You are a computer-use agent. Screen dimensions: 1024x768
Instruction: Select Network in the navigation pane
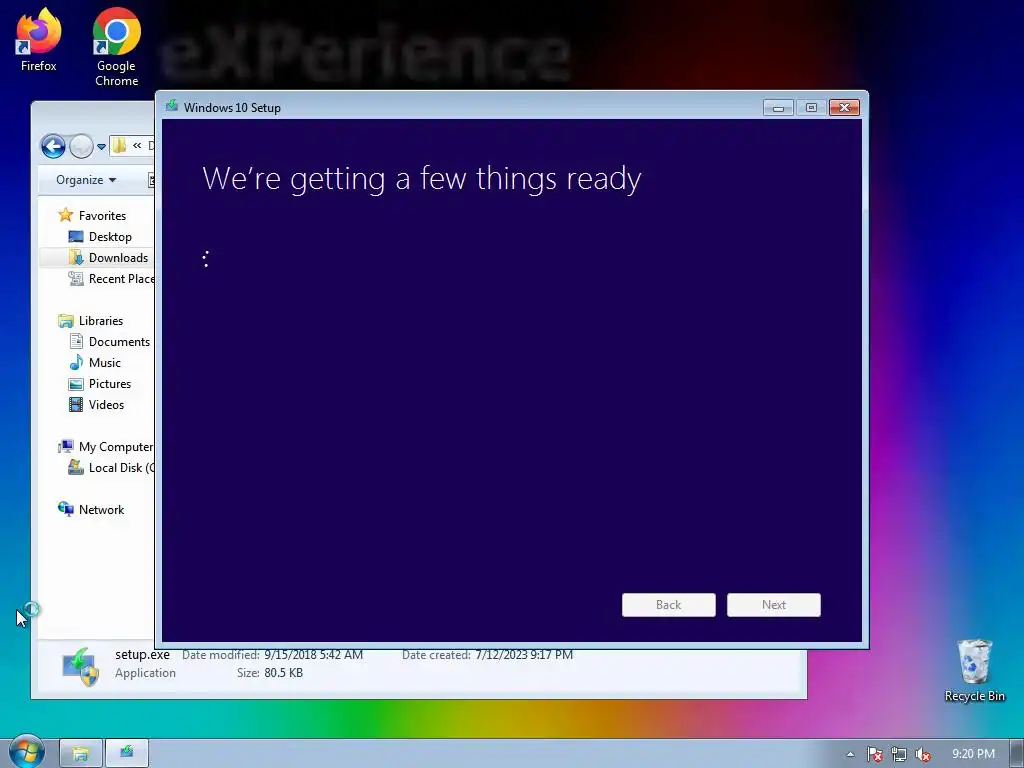coord(90,509)
